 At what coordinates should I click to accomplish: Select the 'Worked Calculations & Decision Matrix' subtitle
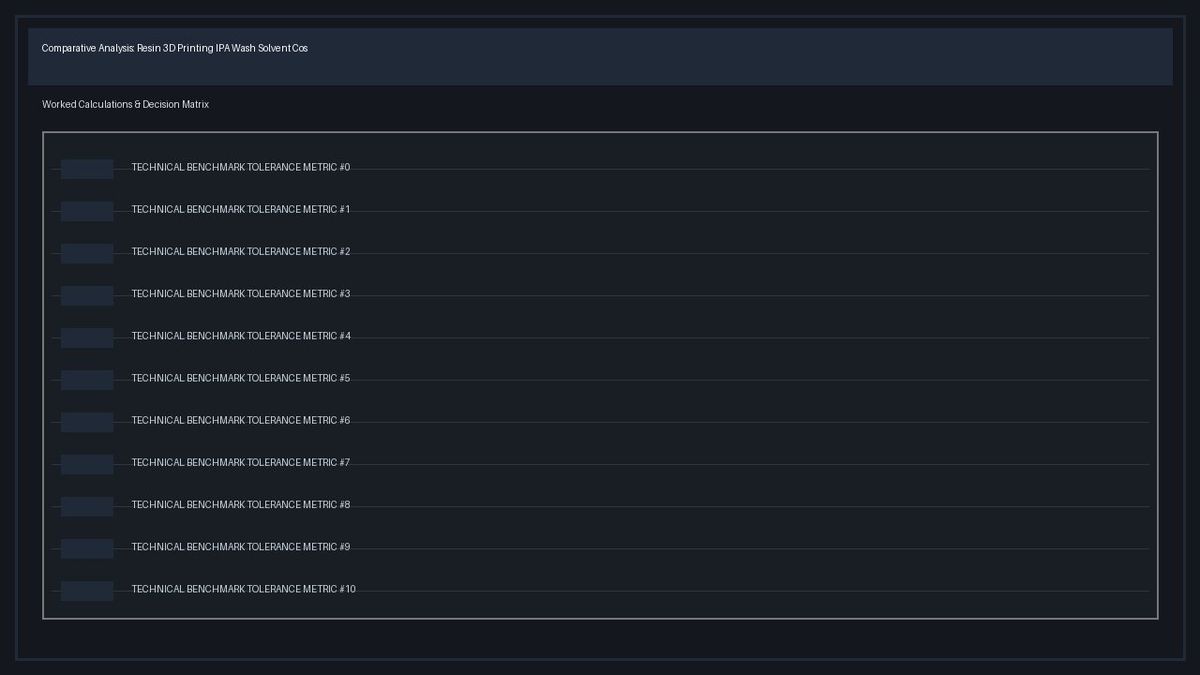coord(125,104)
